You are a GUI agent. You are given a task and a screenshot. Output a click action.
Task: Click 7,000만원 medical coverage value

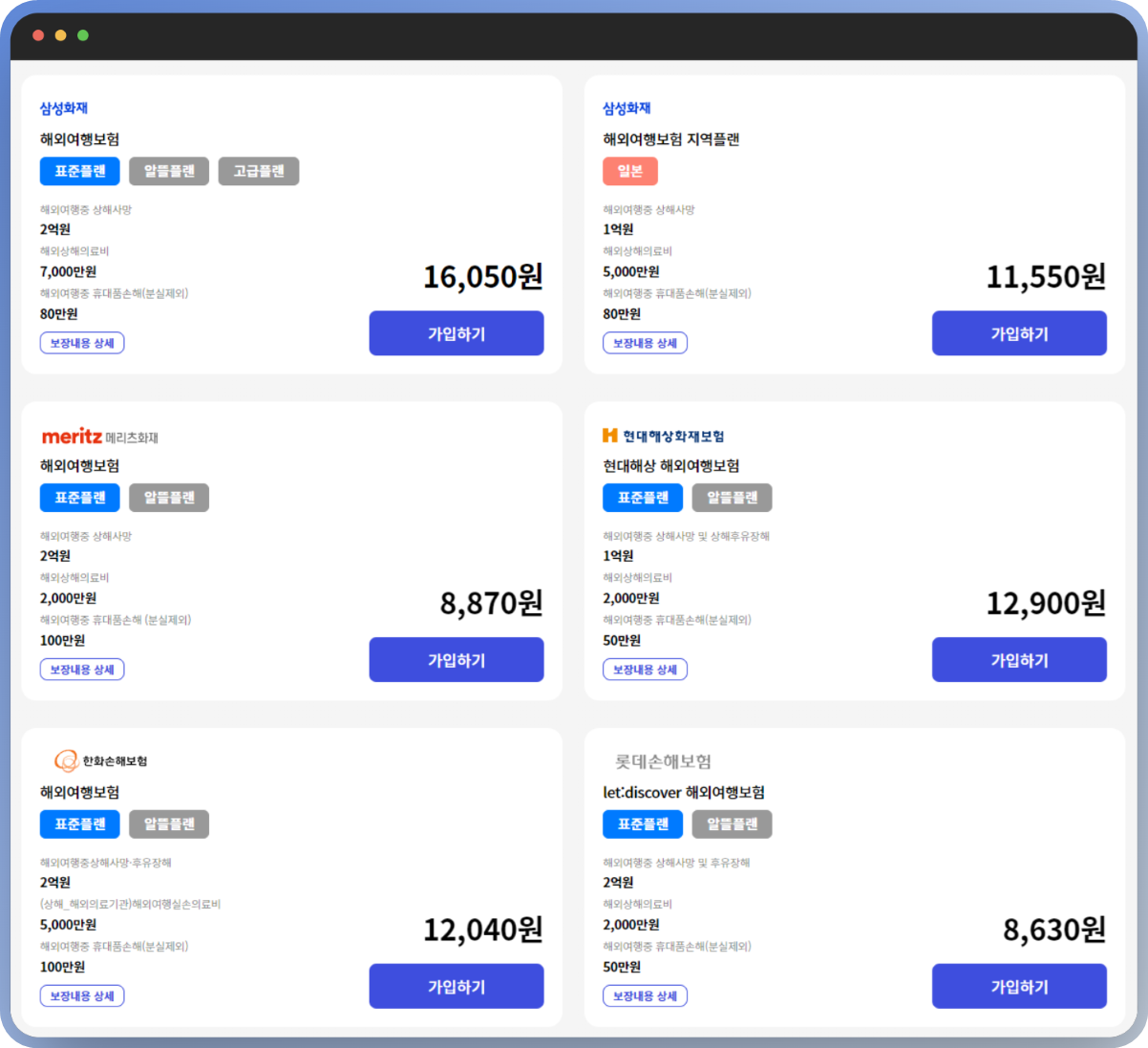point(69,271)
